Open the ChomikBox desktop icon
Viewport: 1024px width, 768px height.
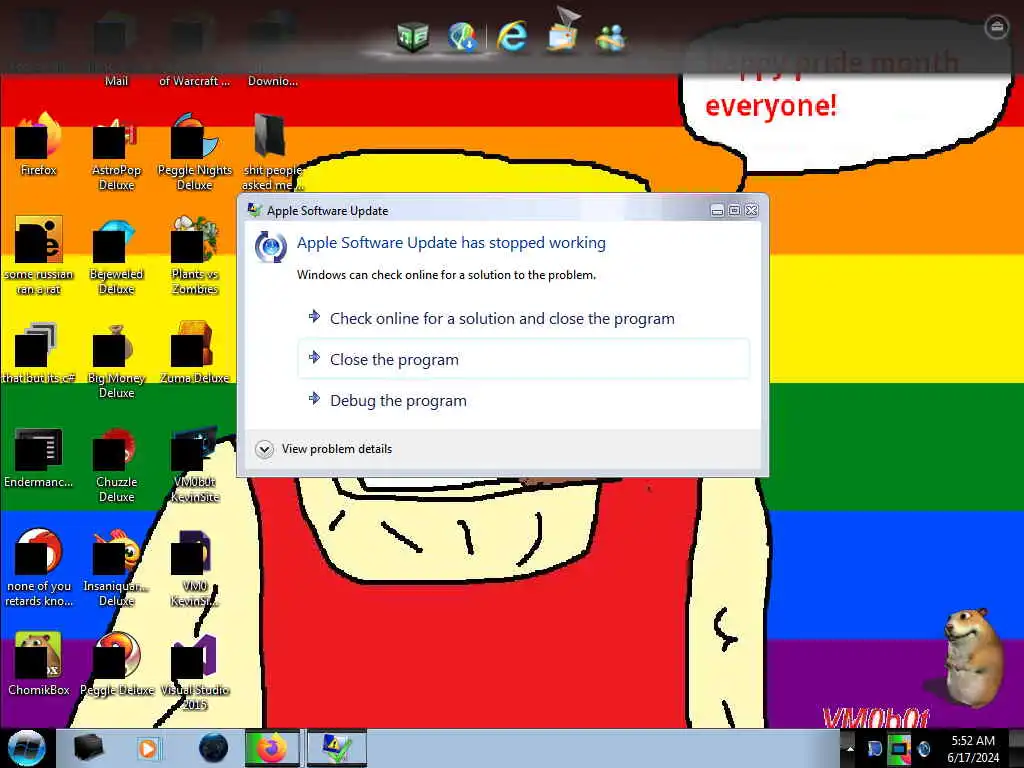pyautogui.click(x=39, y=664)
